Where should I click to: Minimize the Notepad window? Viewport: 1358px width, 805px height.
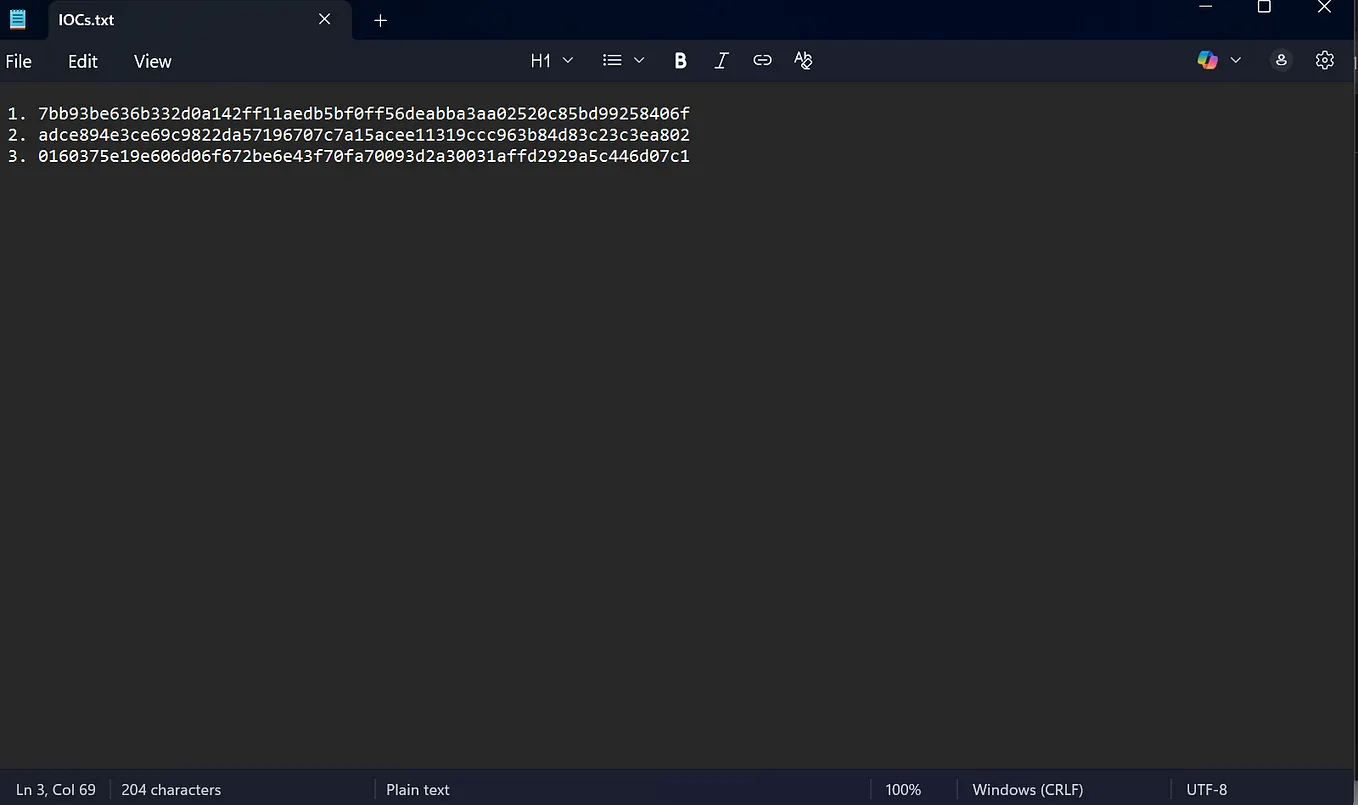coord(1205,8)
